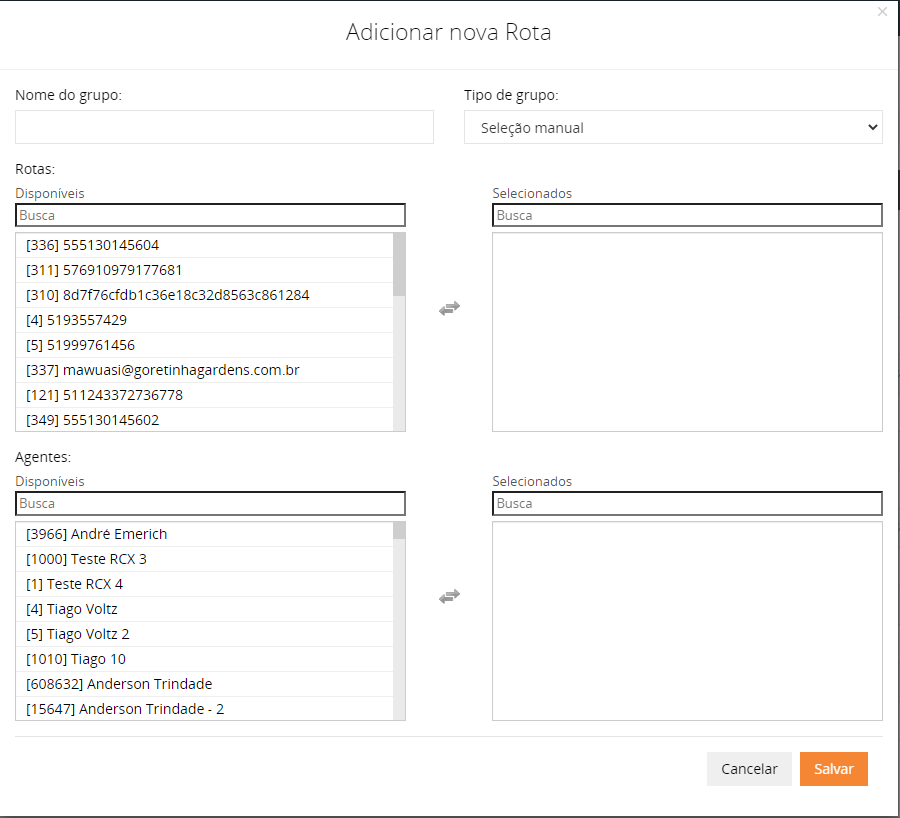Select agent [15647] Anderson Trindade - 2
The width and height of the screenshot is (900, 818).
point(204,708)
